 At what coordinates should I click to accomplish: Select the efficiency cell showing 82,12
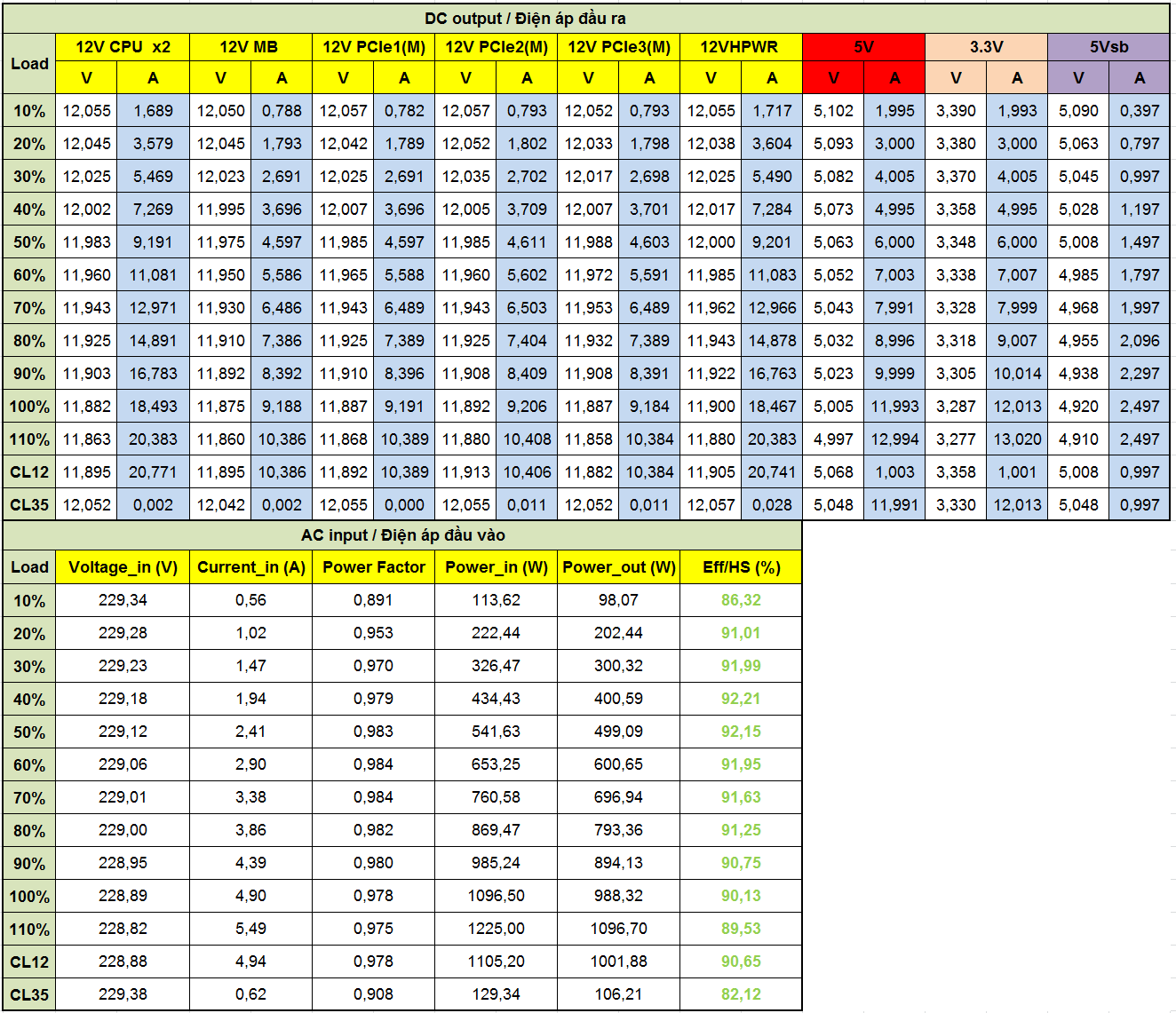(x=741, y=994)
